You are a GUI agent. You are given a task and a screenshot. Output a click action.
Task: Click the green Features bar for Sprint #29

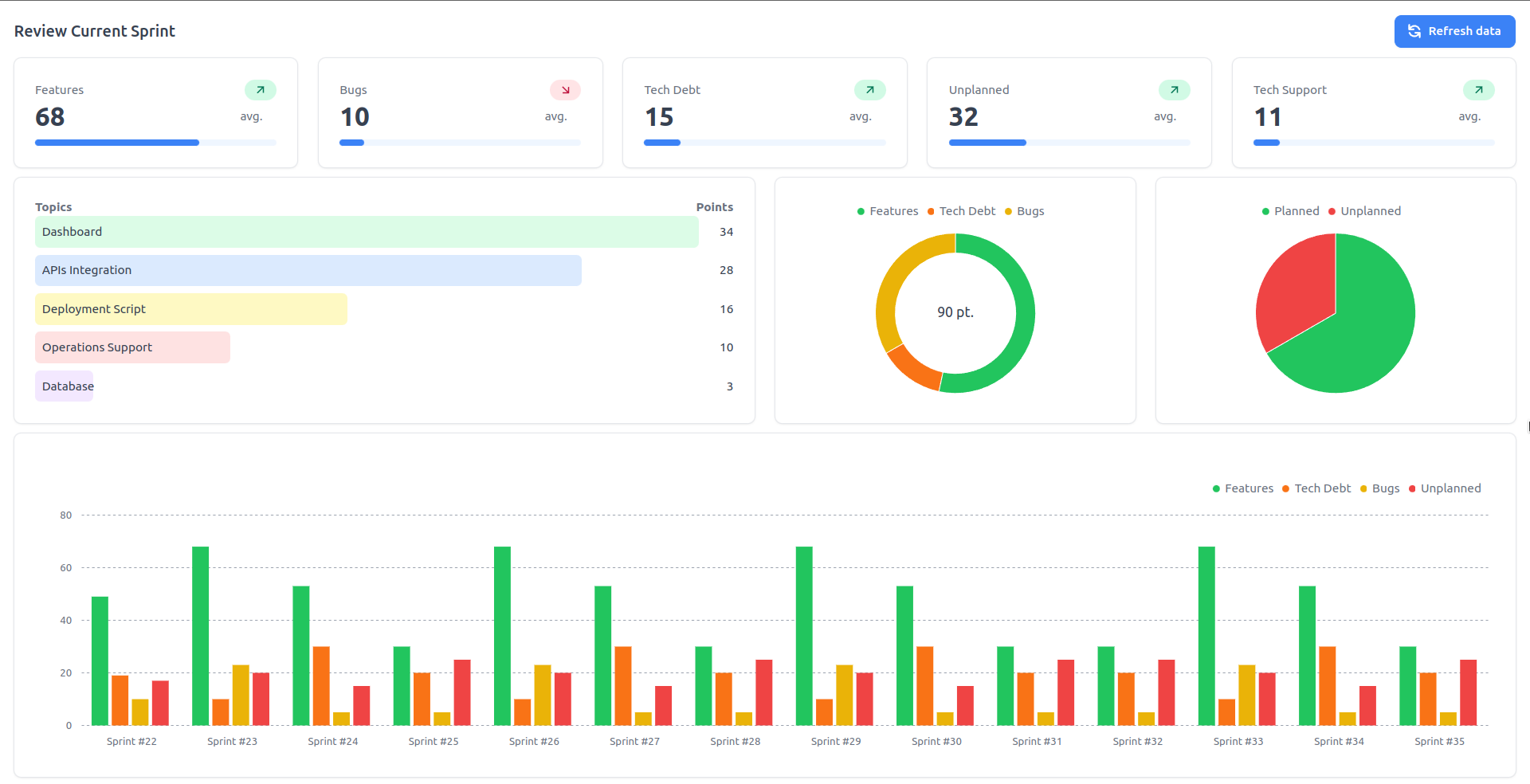(x=804, y=636)
